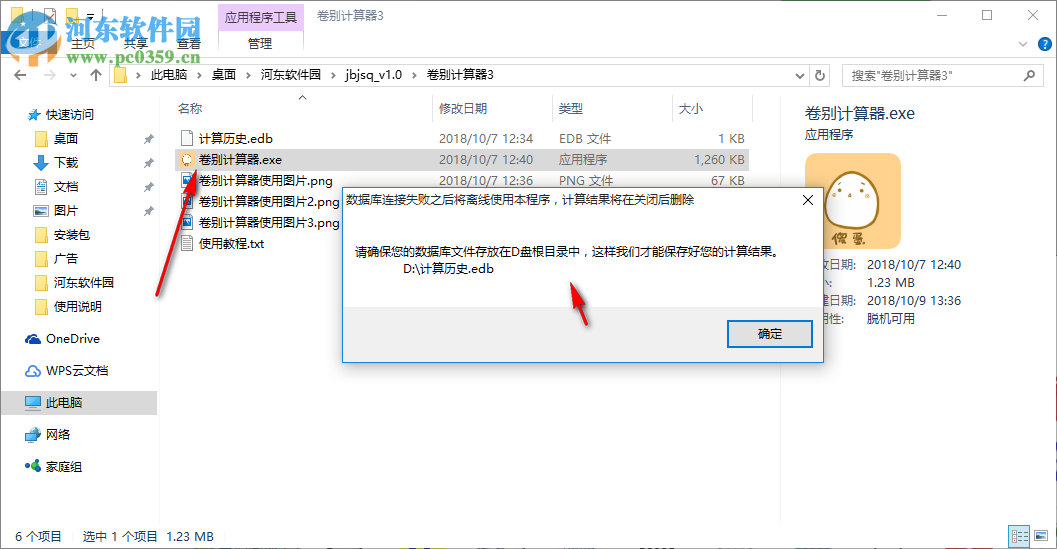Go back with the back arrow
The width and height of the screenshot is (1057, 549).
point(20,76)
